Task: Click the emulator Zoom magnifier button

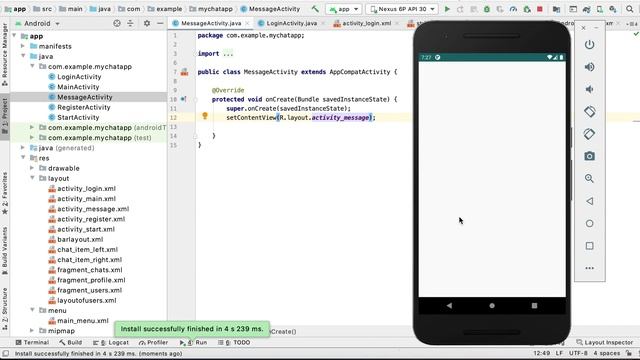Action: [x=589, y=178]
